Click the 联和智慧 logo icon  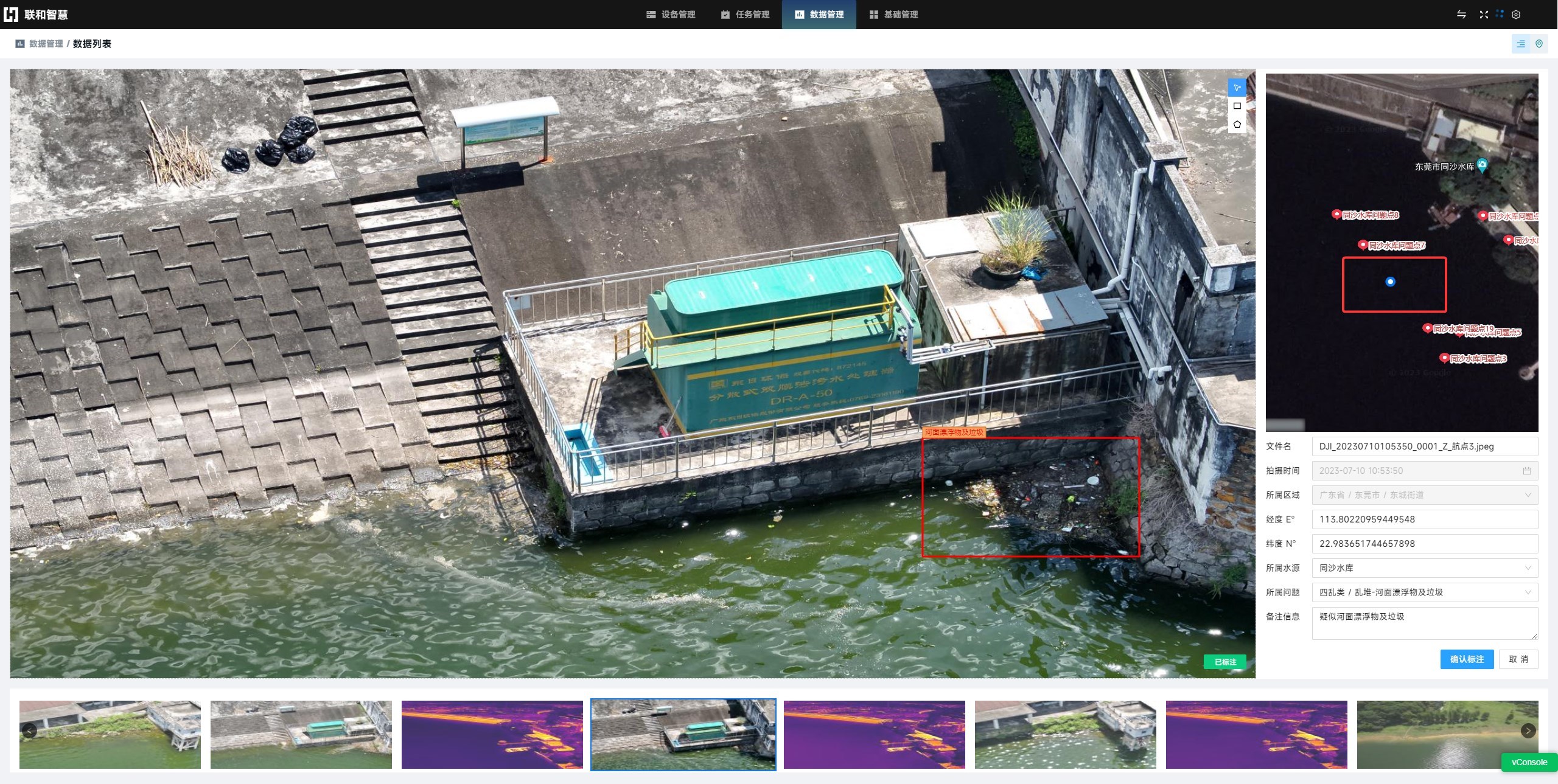click(11, 14)
